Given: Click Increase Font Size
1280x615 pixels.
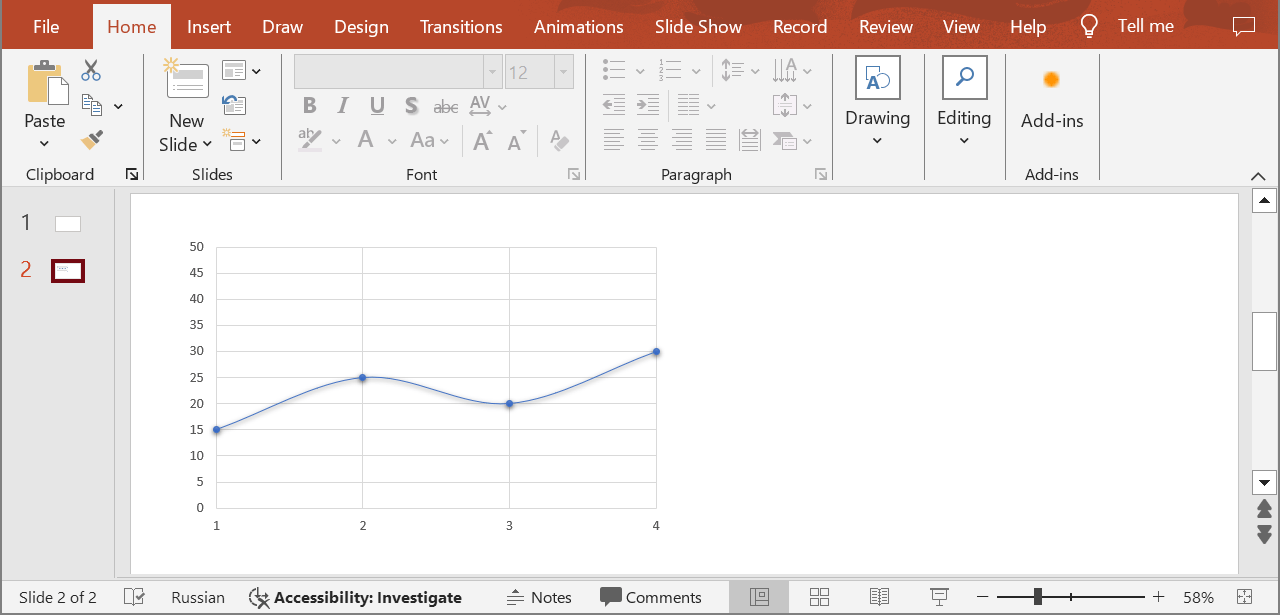Looking at the screenshot, I should pyautogui.click(x=482, y=141).
